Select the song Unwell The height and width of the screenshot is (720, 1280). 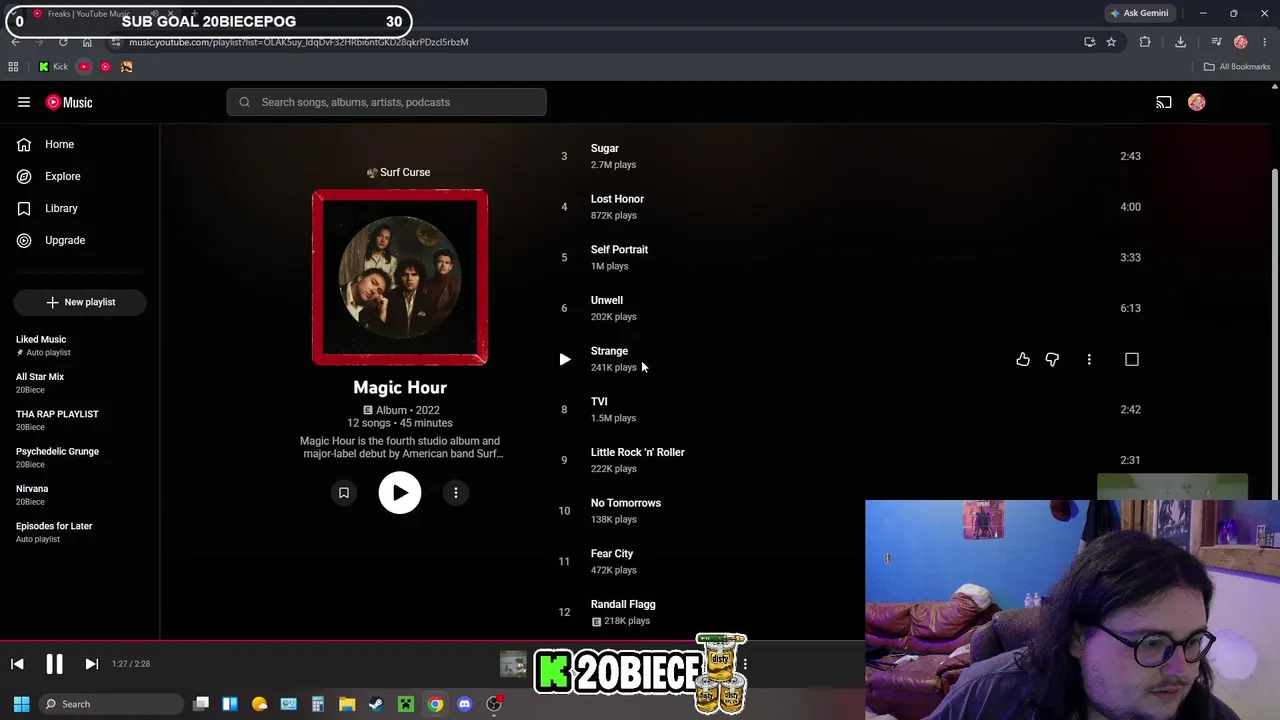[607, 300]
